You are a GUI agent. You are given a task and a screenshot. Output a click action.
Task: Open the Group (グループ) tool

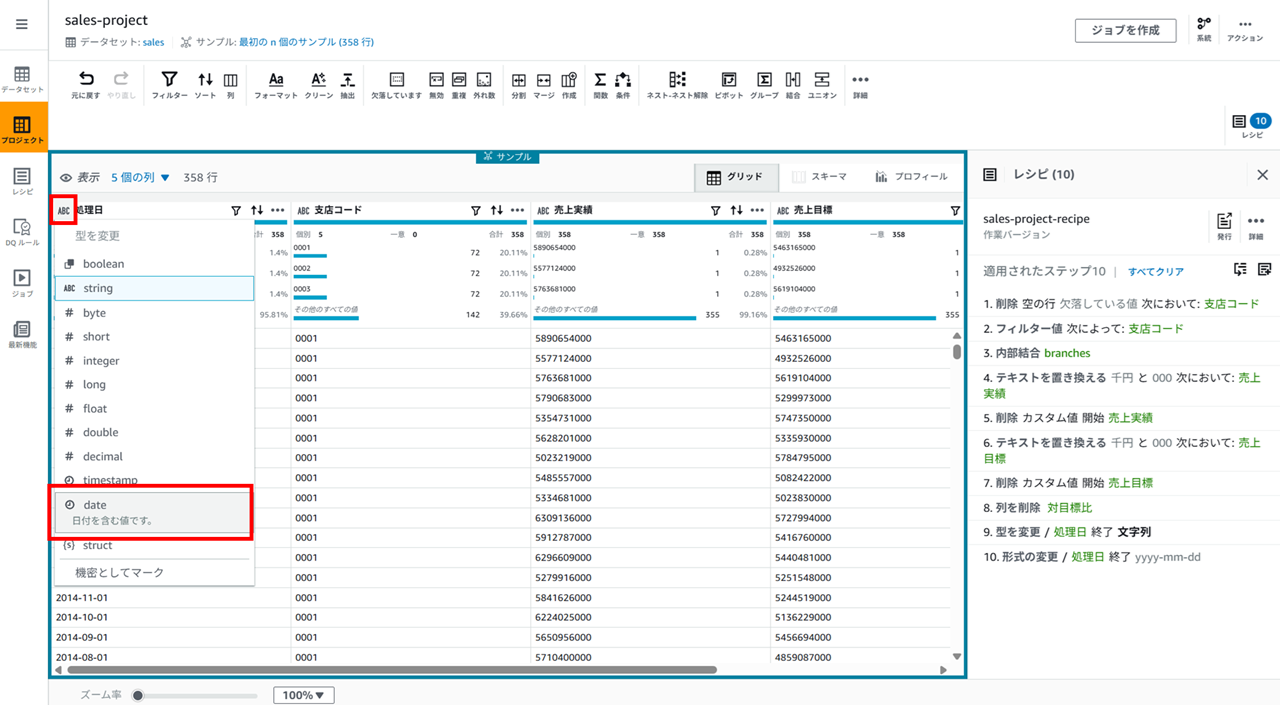pyautogui.click(x=764, y=84)
